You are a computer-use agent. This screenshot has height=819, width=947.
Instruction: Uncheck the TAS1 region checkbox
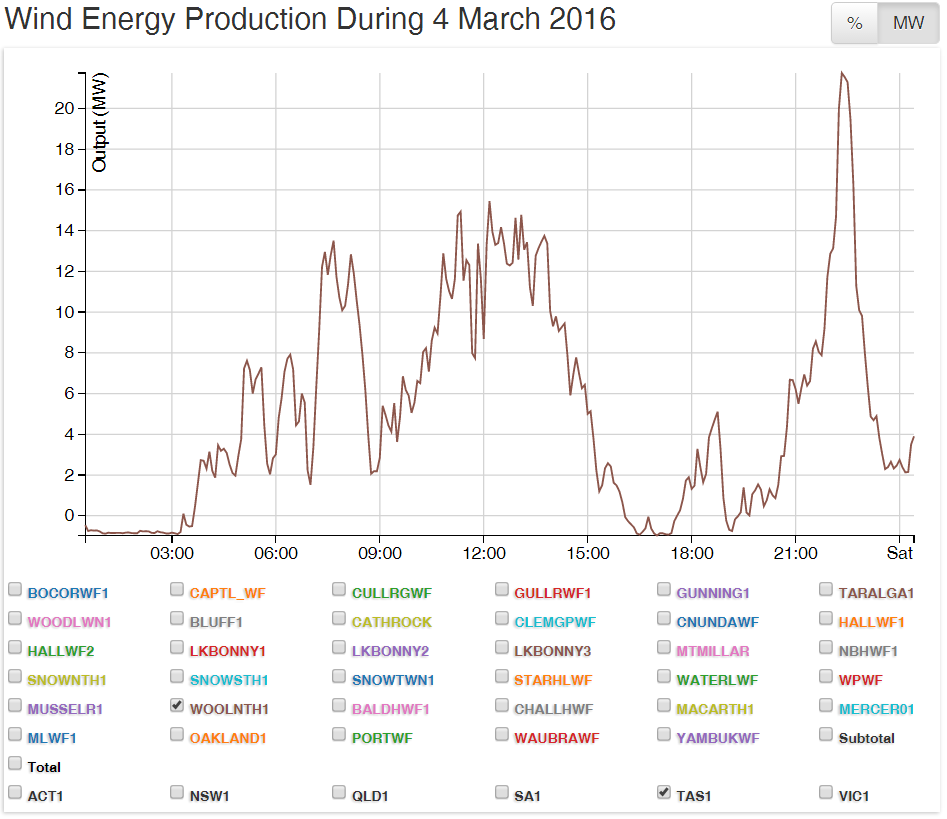pos(664,792)
